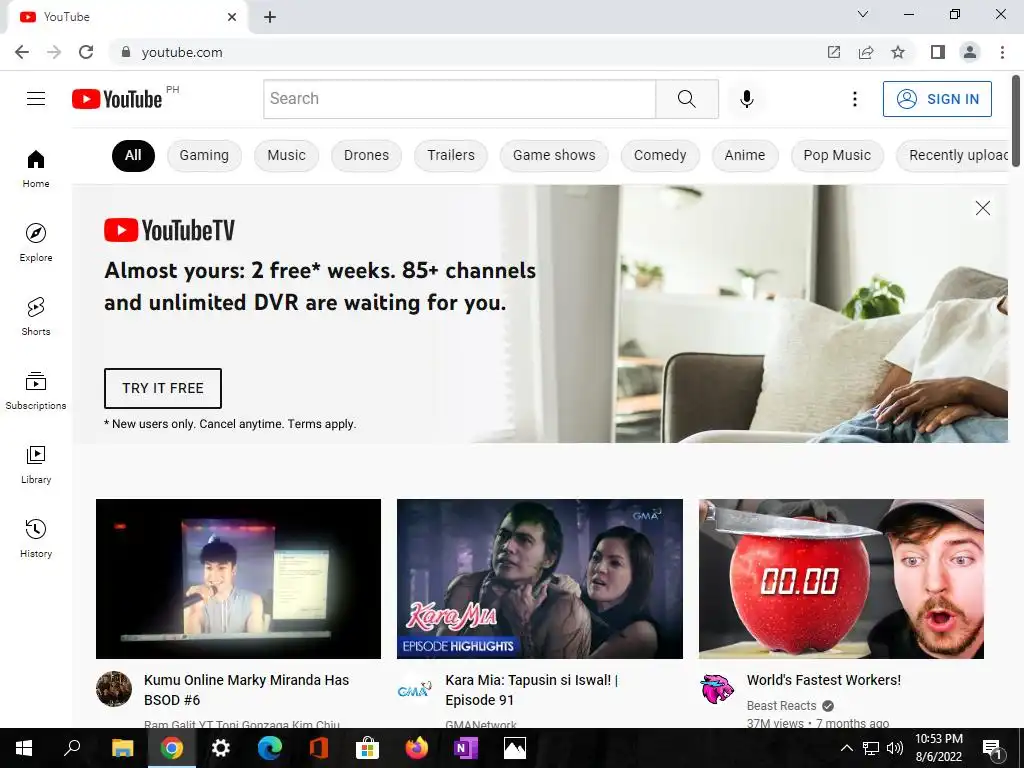1024x768 pixels.
Task: Open OneNote from taskbar
Action: (x=465, y=748)
